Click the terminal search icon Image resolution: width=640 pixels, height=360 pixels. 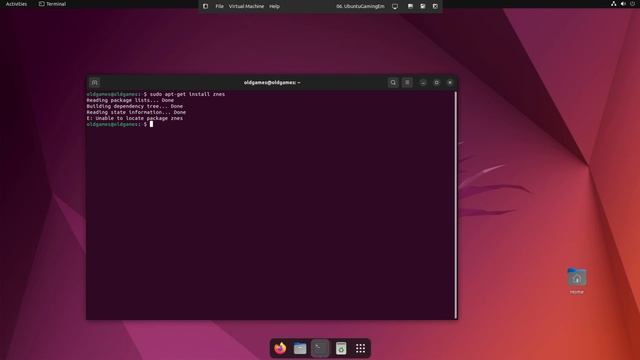pyautogui.click(x=393, y=82)
